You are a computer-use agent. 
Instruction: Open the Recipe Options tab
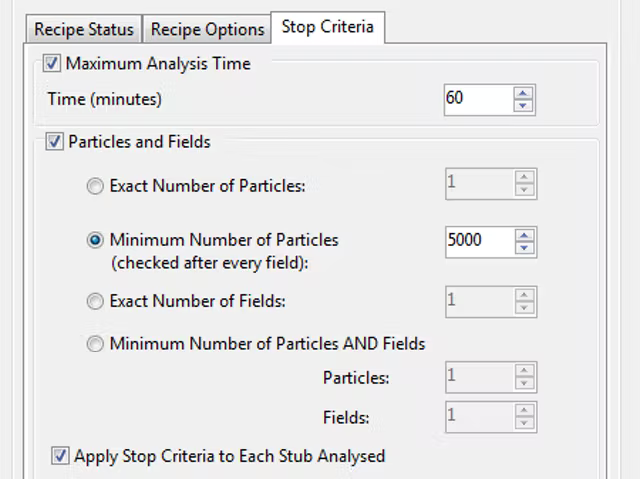click(207, 29)
